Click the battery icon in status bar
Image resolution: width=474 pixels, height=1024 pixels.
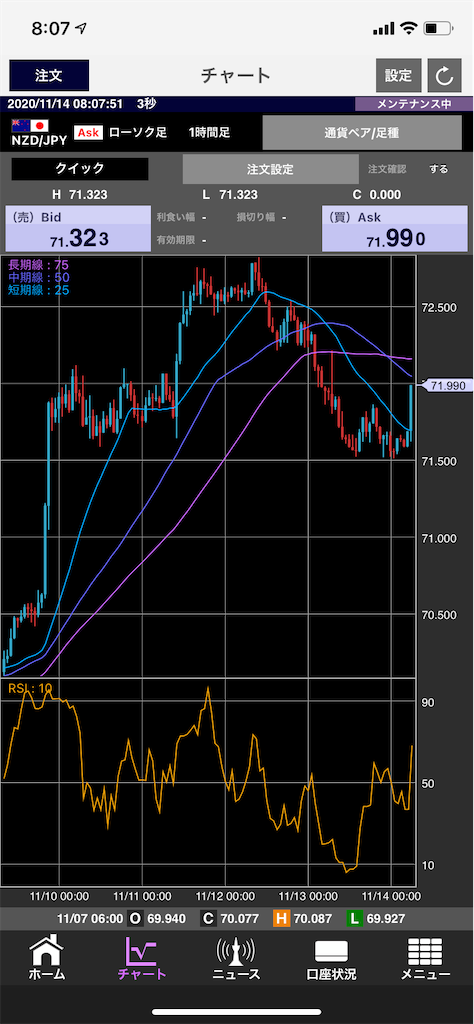point(437,29)
